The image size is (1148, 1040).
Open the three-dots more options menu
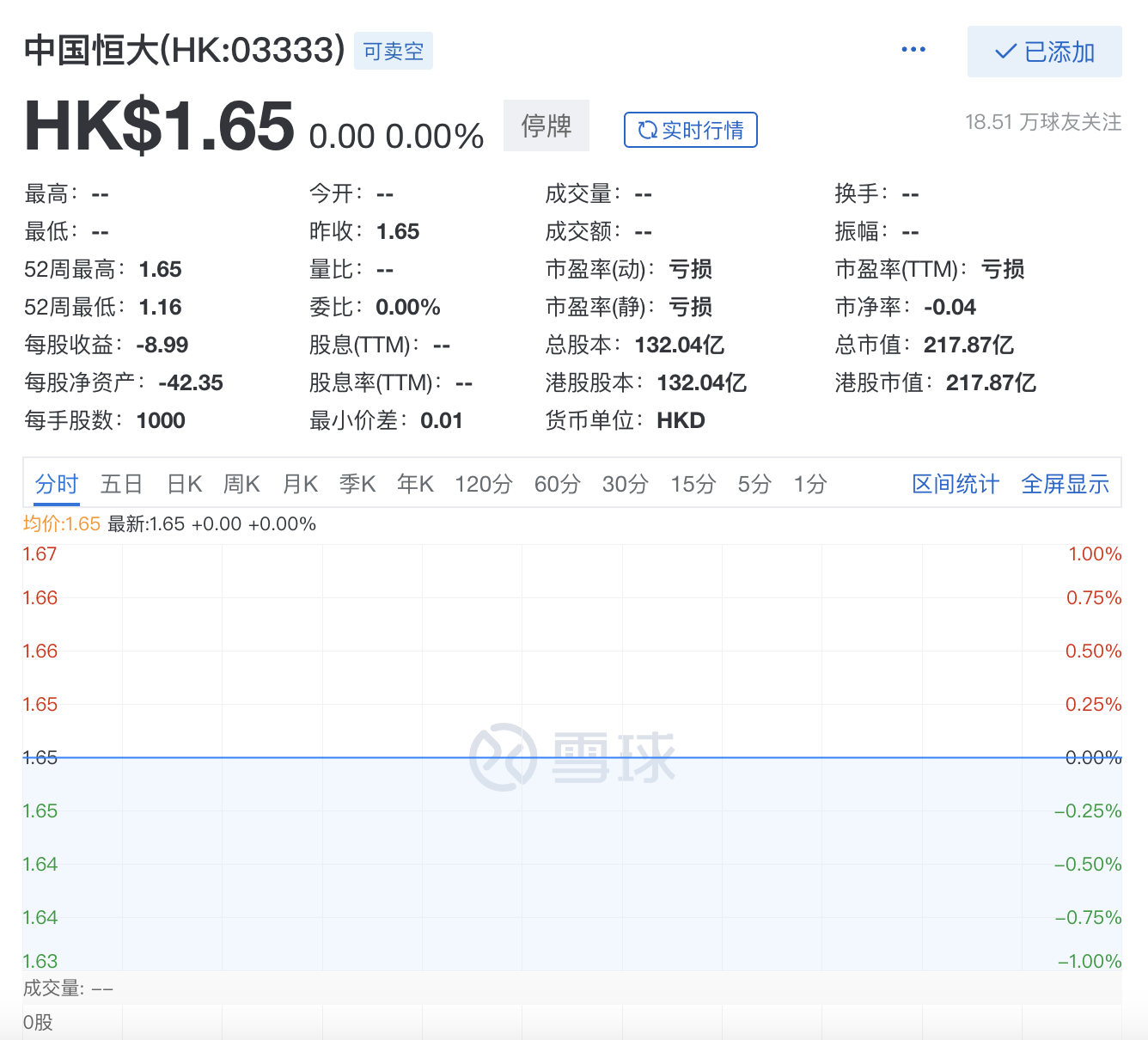[913, 50]
